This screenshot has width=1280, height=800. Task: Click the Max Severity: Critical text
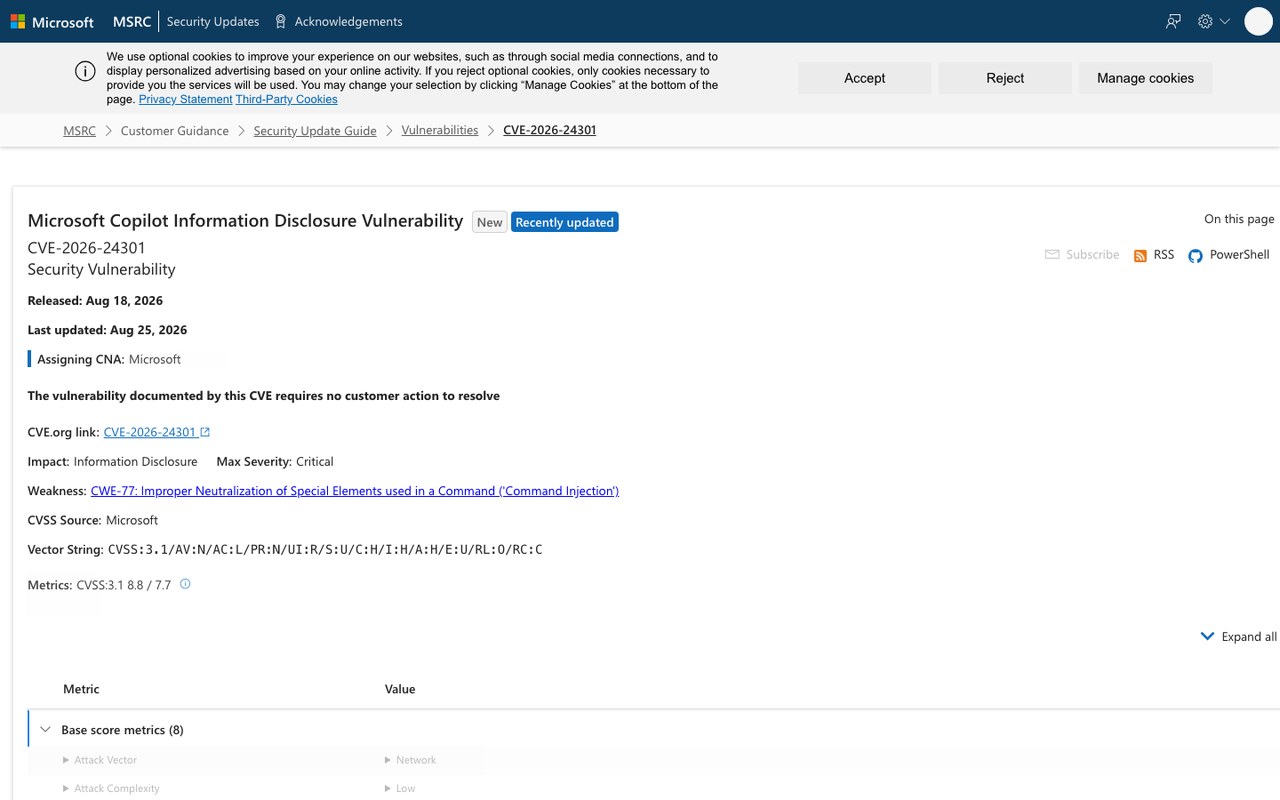coord(275,462)
